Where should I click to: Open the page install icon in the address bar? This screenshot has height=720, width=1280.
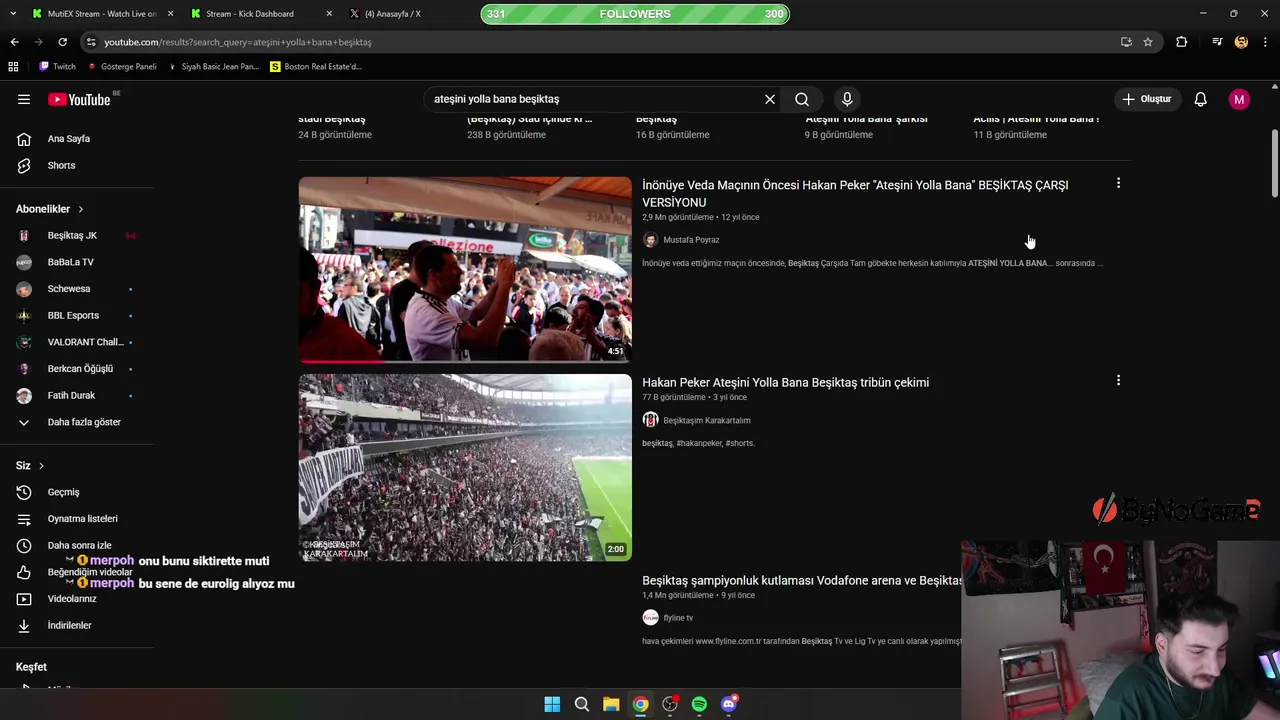[1126, 42]
